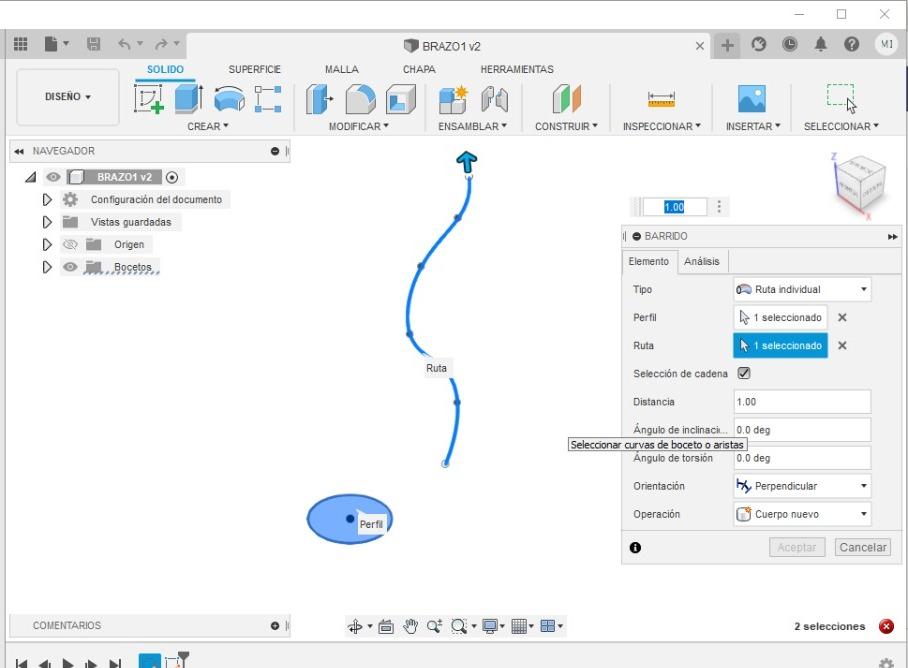Expand Configuración del documento node
This screenshot has width=908, height=668.
pos(47,200)
